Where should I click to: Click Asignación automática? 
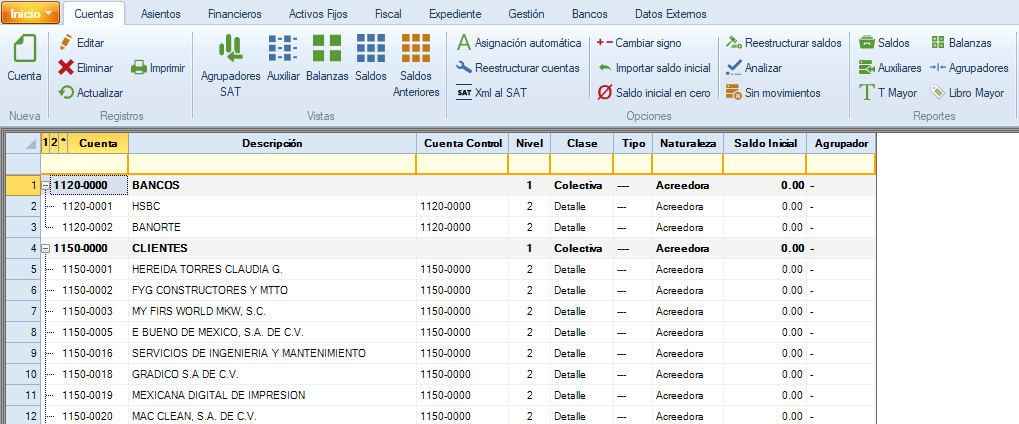coord(518,43)
